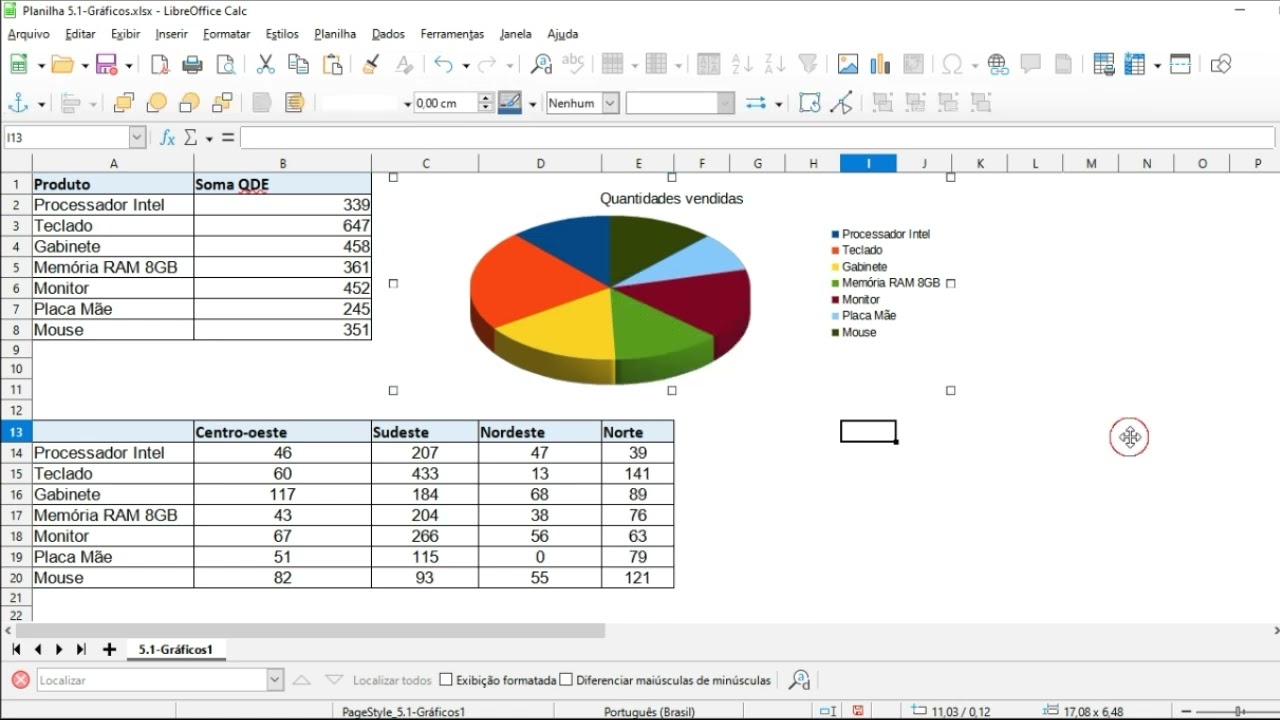Open the Name Box dropdown arrow
The height and width of the screenshot is (720, 1280).
pos(137,137)
